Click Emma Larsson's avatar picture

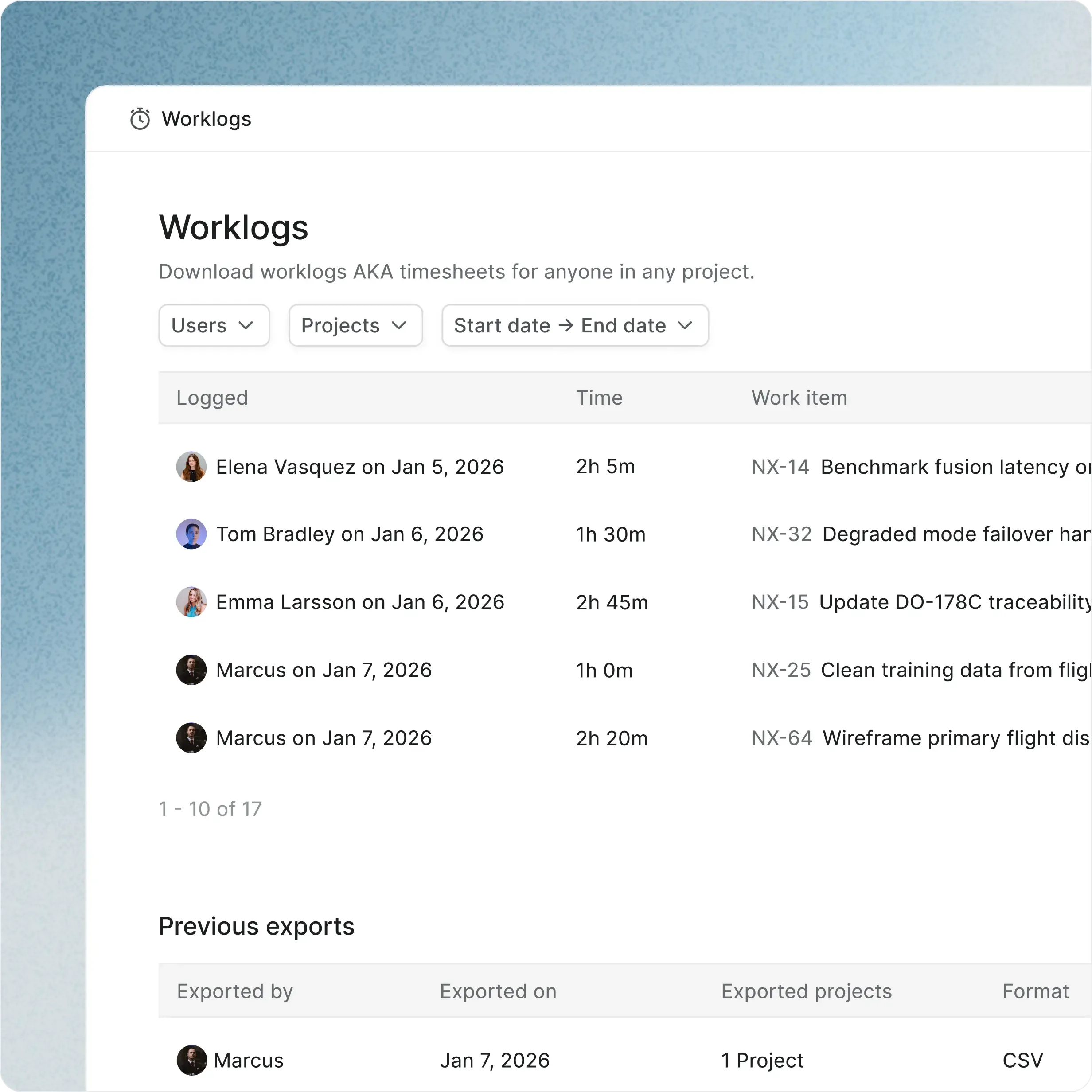[x=191, y=602]
